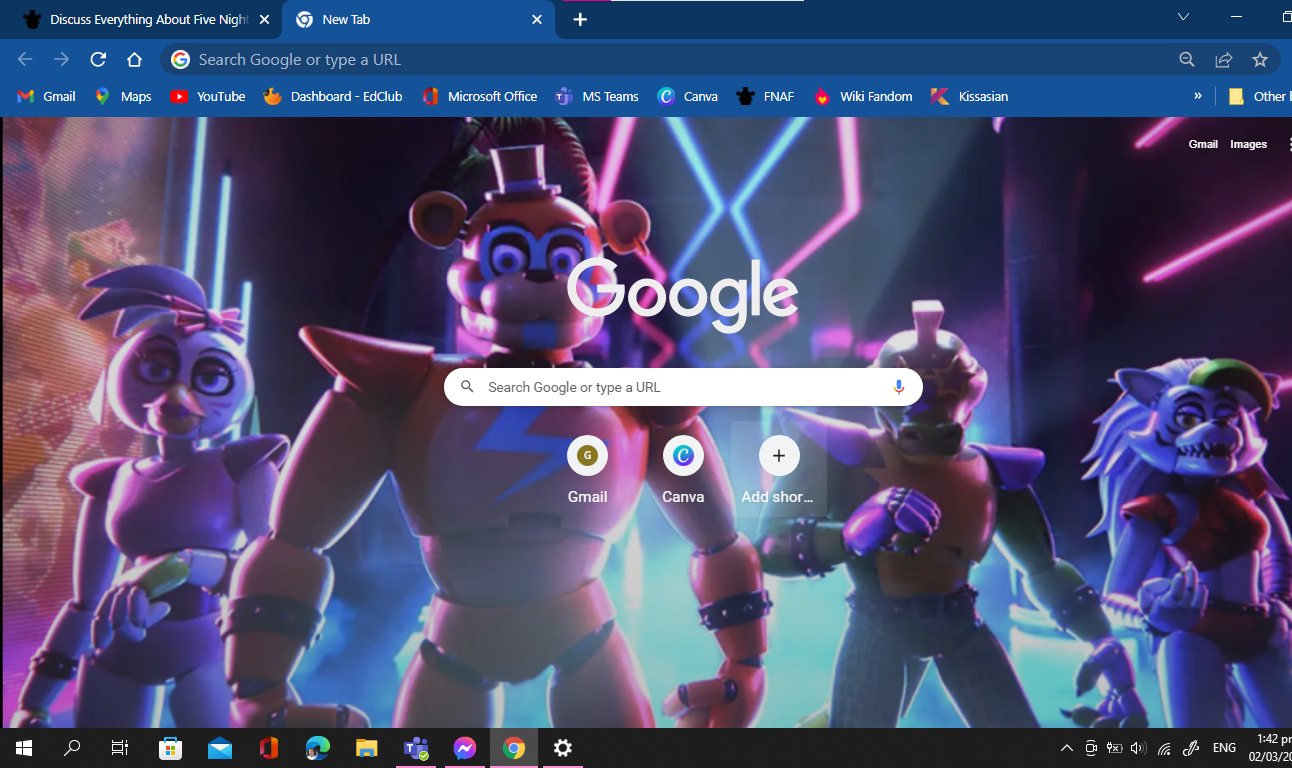
Task: Open Wi-Fi network settings in tray
Action: (1164, 748)
